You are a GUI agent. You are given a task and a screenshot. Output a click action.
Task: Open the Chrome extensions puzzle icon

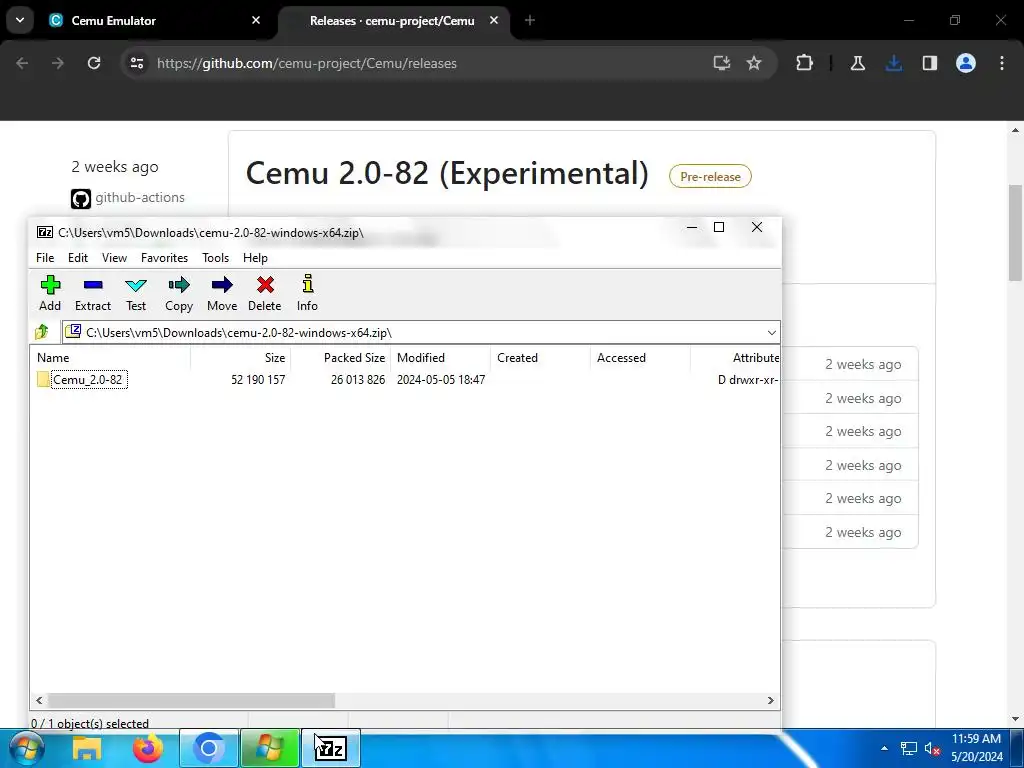click(805, 63)
